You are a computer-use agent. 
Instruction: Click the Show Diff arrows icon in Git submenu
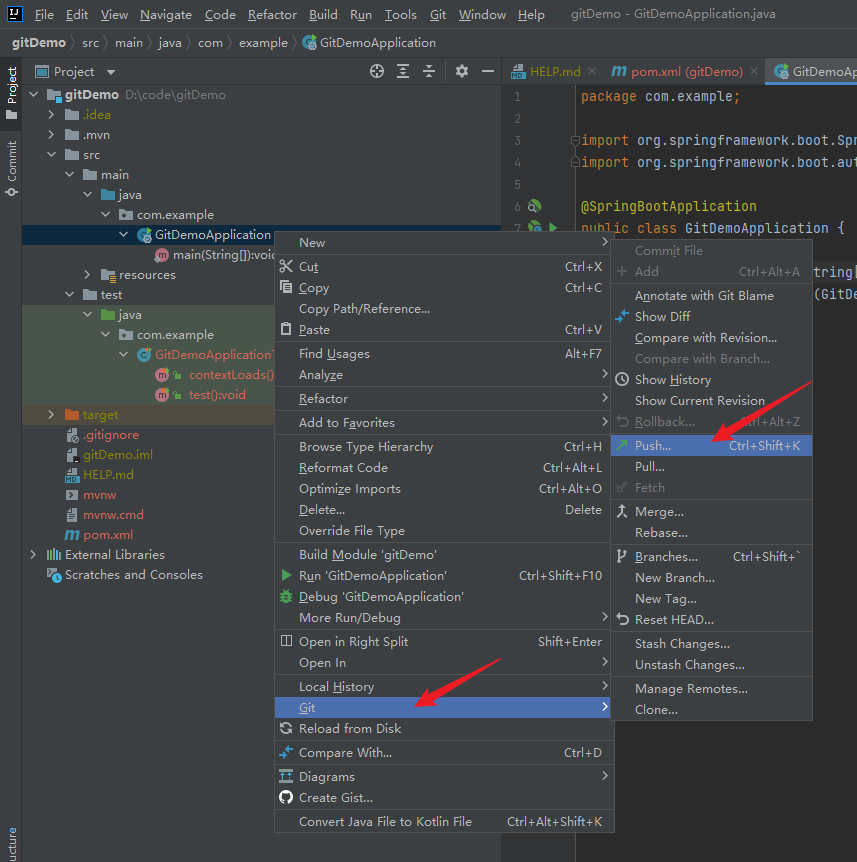[x=622, y=316]
